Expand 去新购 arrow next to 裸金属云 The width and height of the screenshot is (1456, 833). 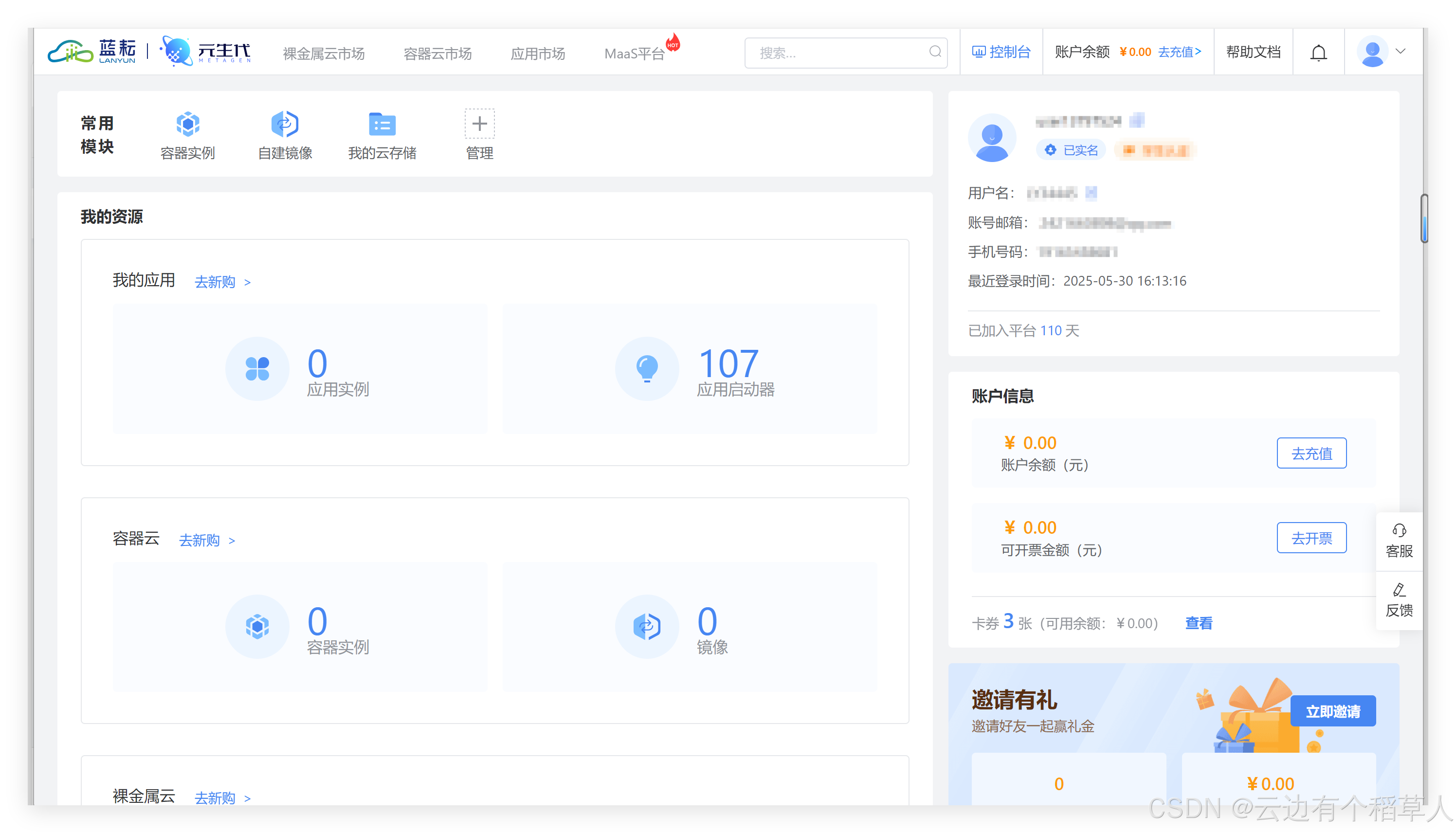pyautogui.click(x=247, y=798)
